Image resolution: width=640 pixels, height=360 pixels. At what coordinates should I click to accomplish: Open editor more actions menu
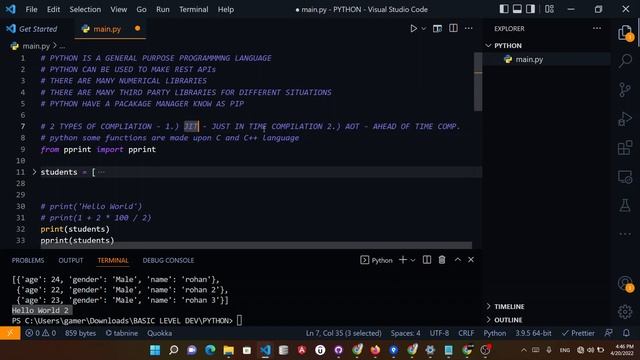pos(469,28)
